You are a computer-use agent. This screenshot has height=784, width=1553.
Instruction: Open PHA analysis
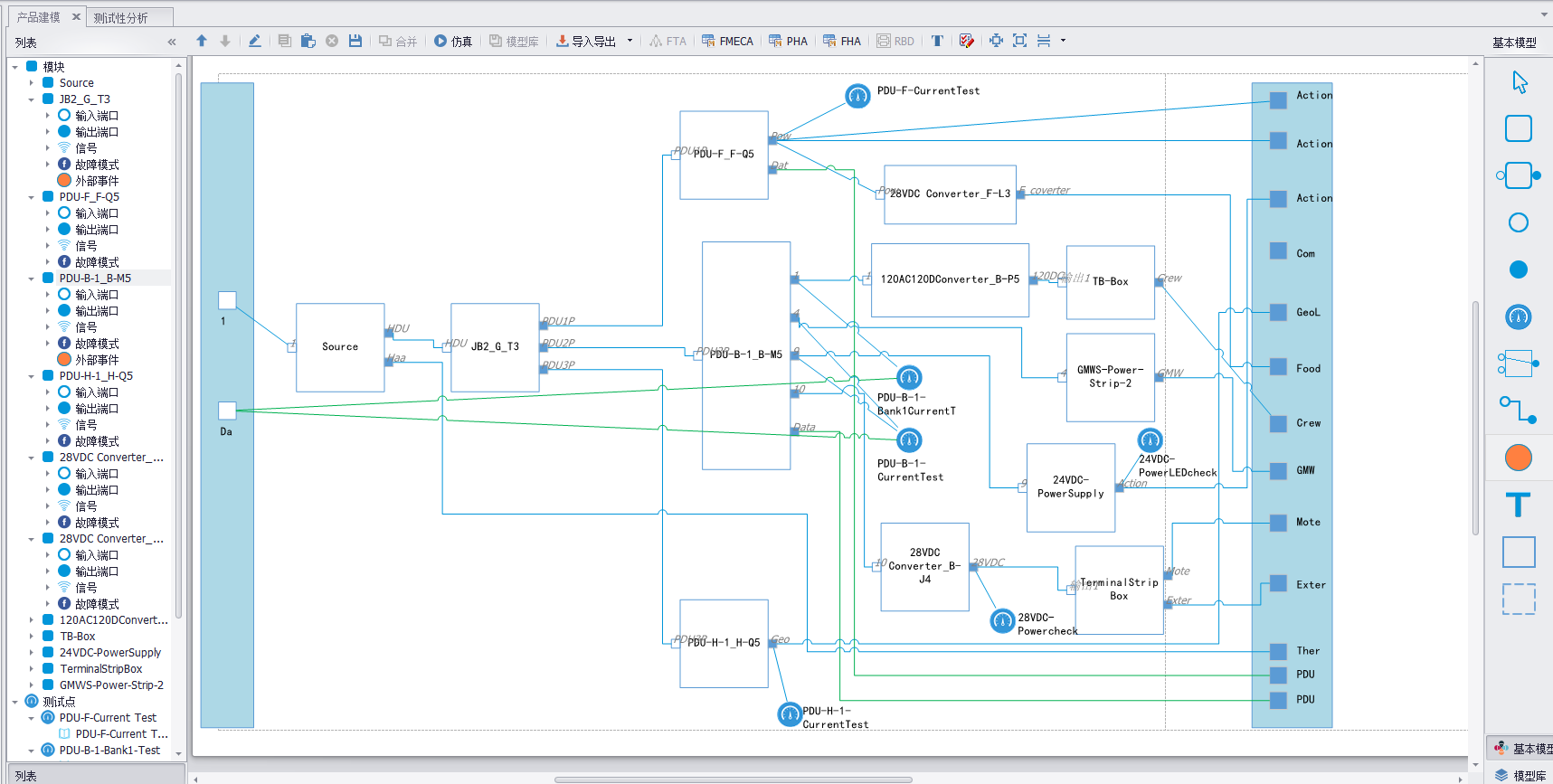[789, 41]
